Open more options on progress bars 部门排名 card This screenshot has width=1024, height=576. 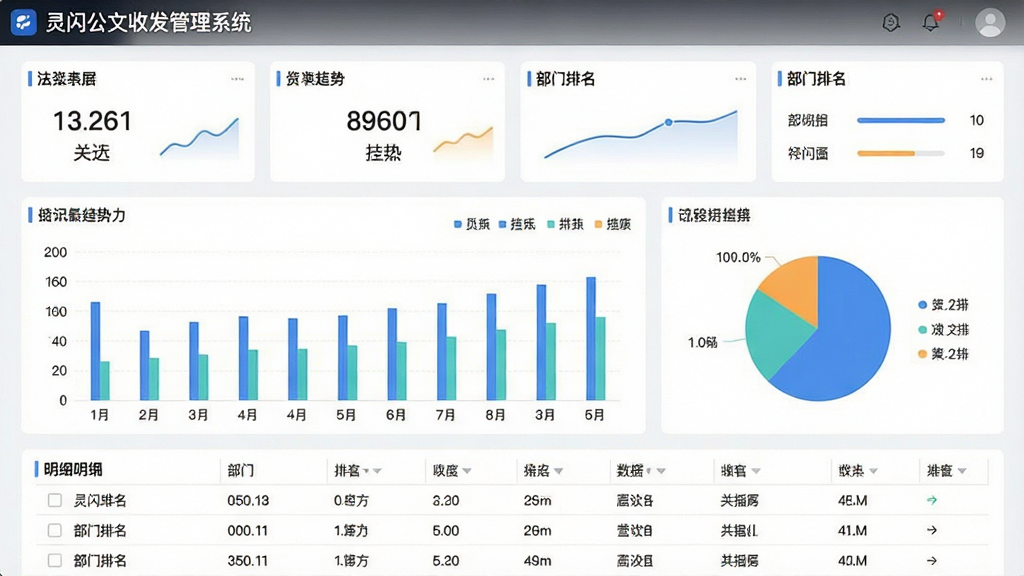click(986, 79)
